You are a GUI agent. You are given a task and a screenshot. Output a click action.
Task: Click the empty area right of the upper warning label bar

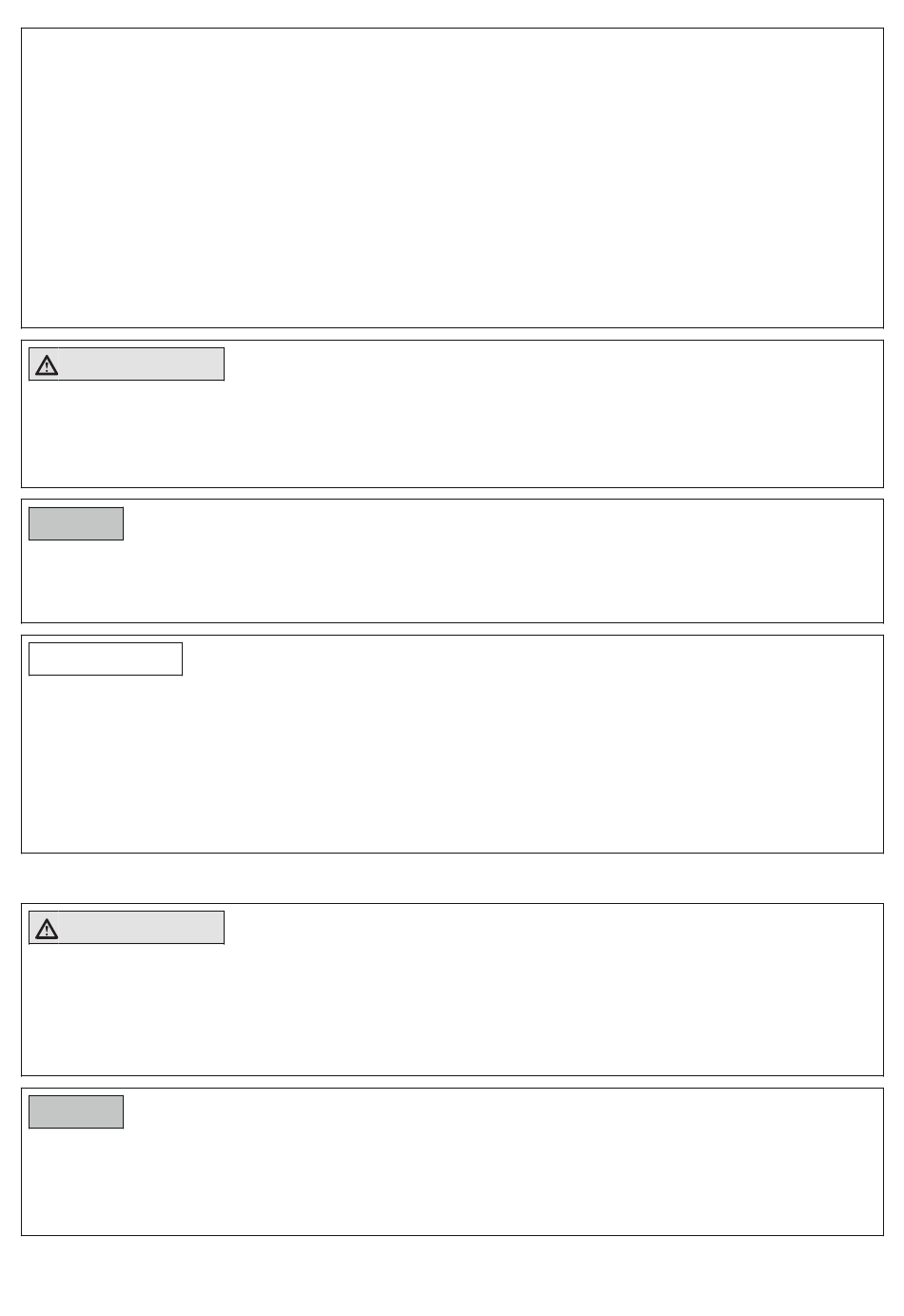pos(553,364)
